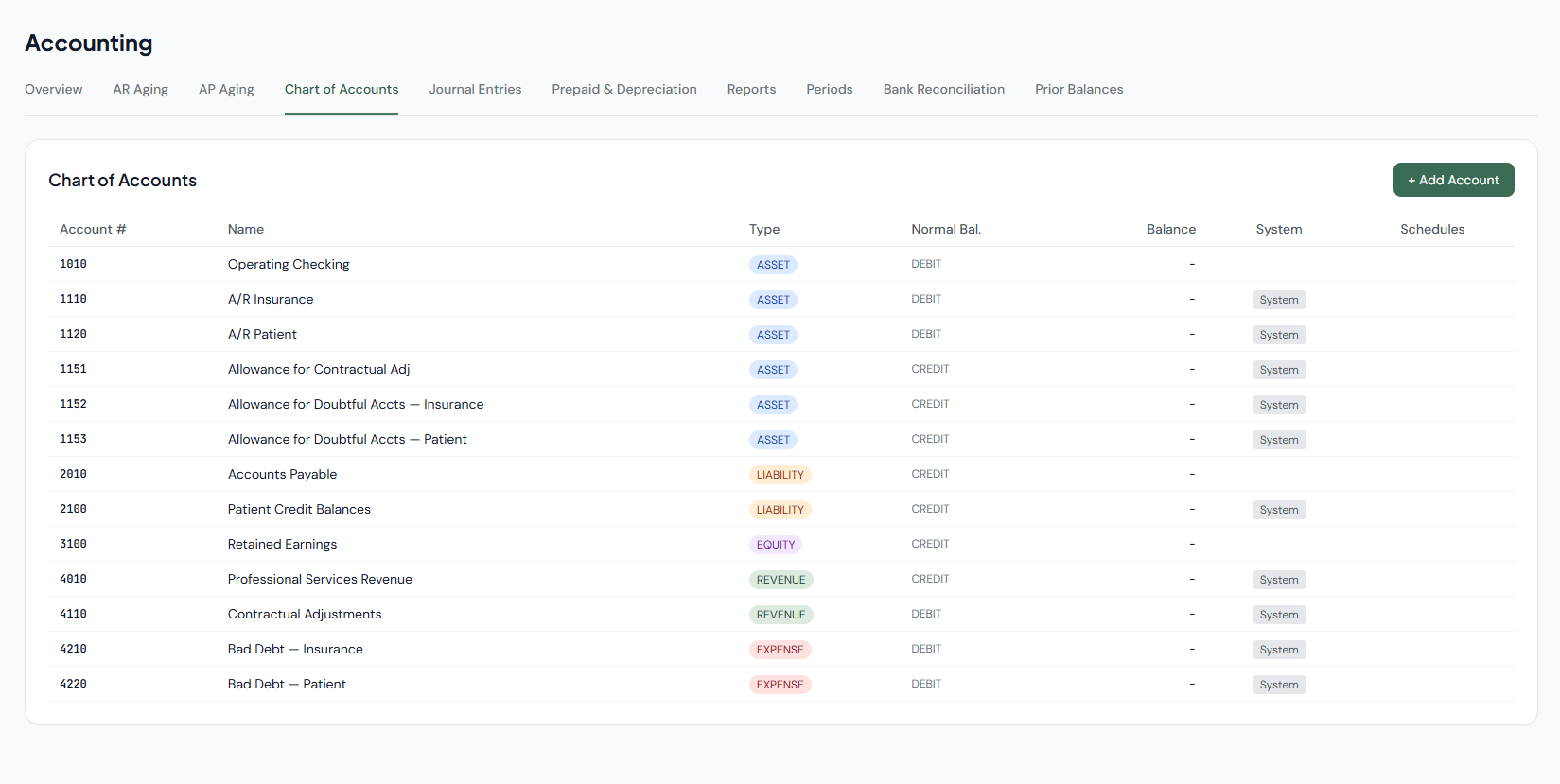Click REVENUE badge for Professional Services Revenue
The height and width of the screenshot is (784, 1560).
[x=781, y=580]
